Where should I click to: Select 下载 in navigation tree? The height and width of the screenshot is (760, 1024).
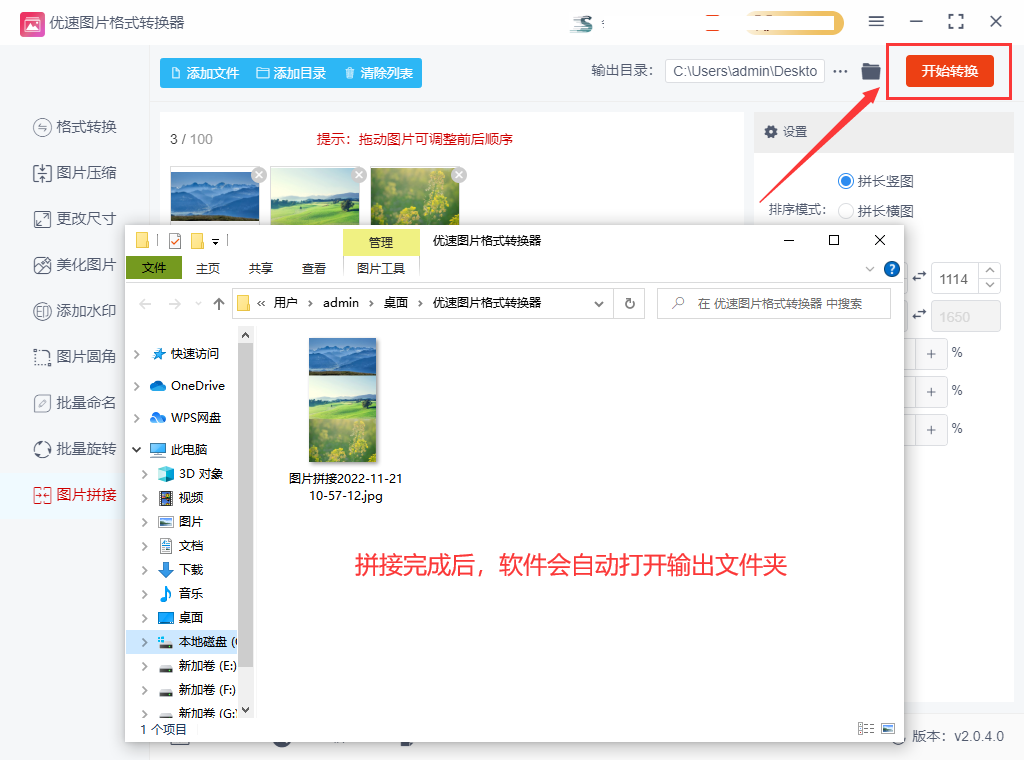(190, 570)
